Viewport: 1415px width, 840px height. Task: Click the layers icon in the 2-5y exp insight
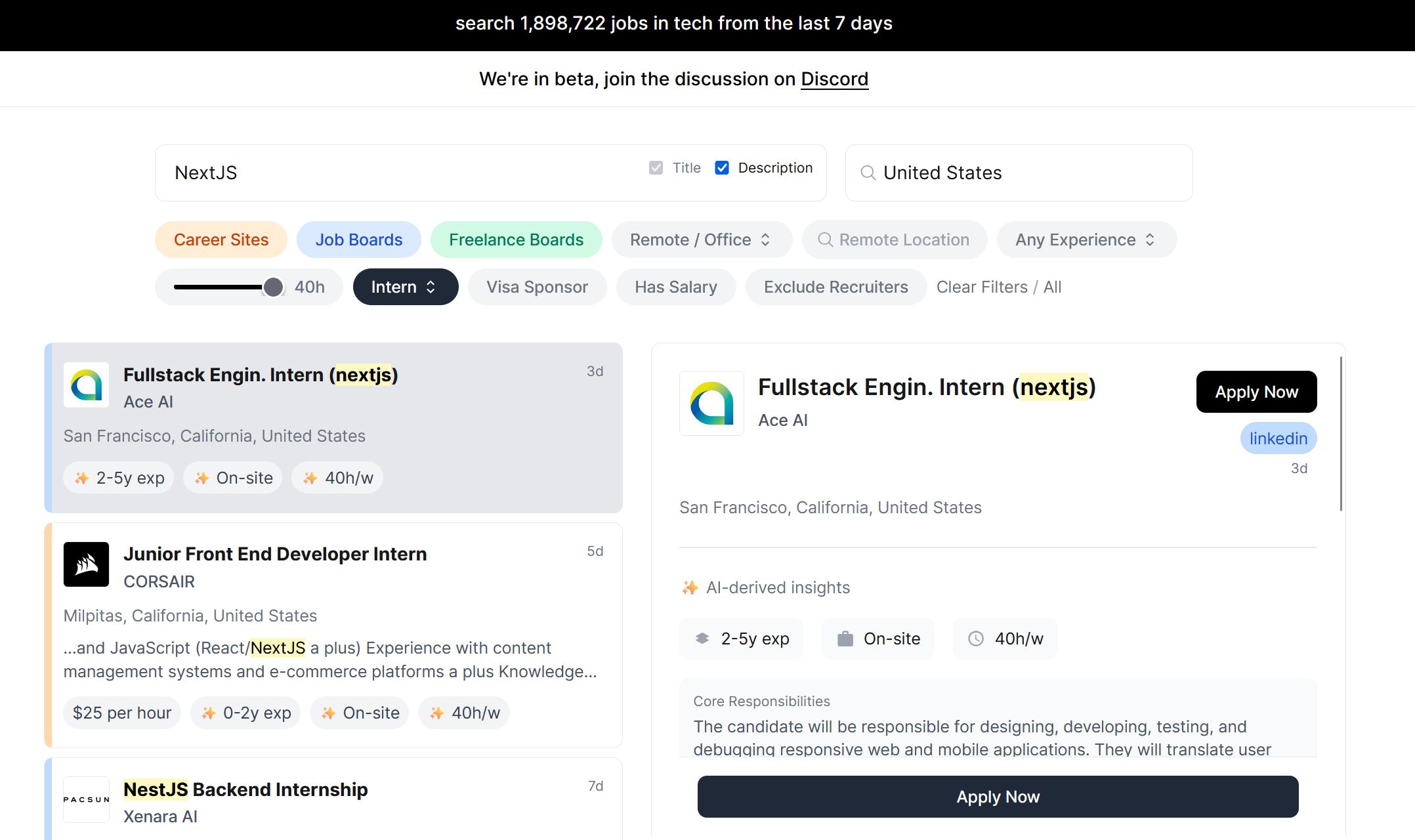[x=702, y=639]
